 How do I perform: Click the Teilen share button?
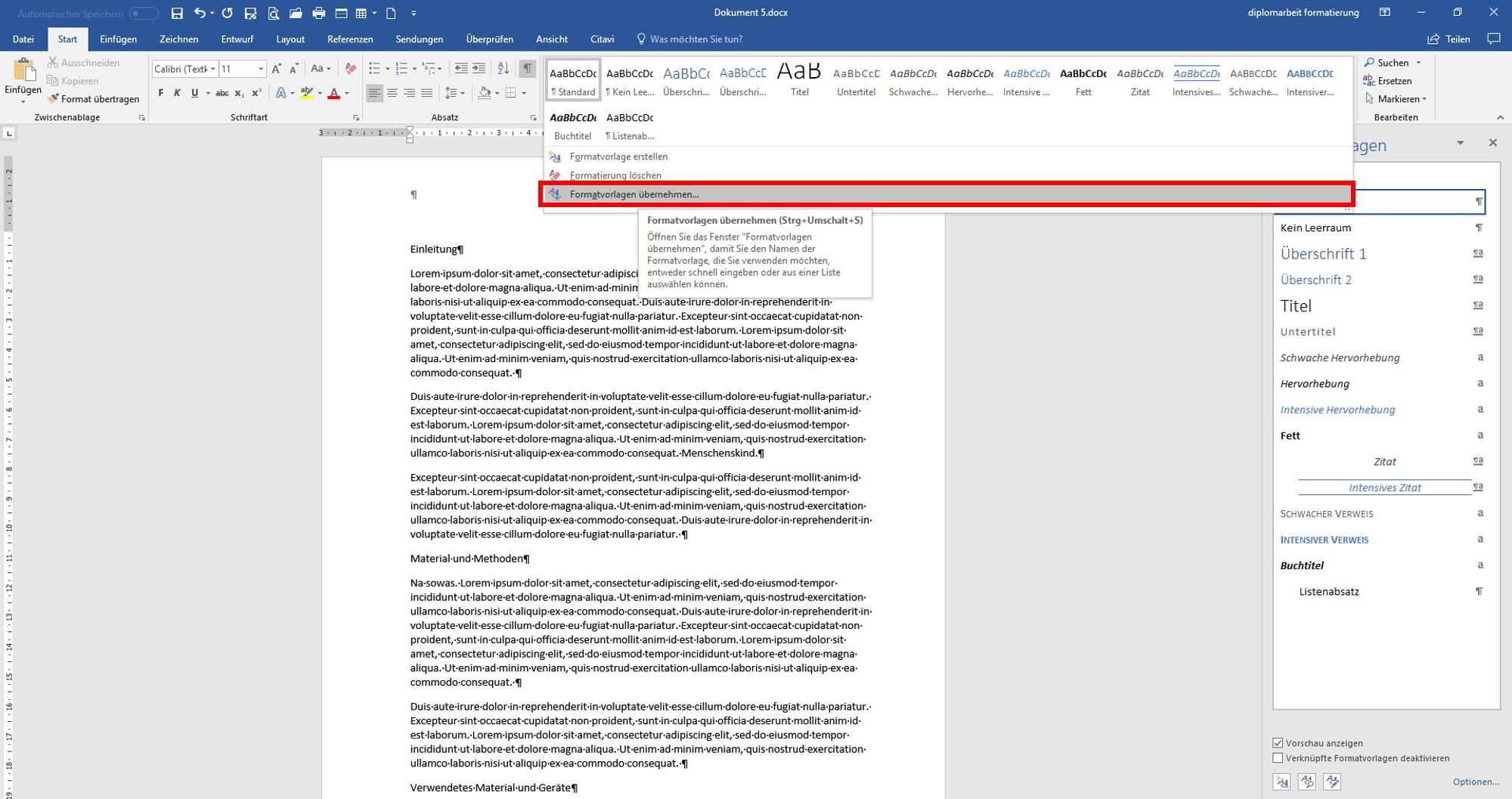click(1448, 39)
